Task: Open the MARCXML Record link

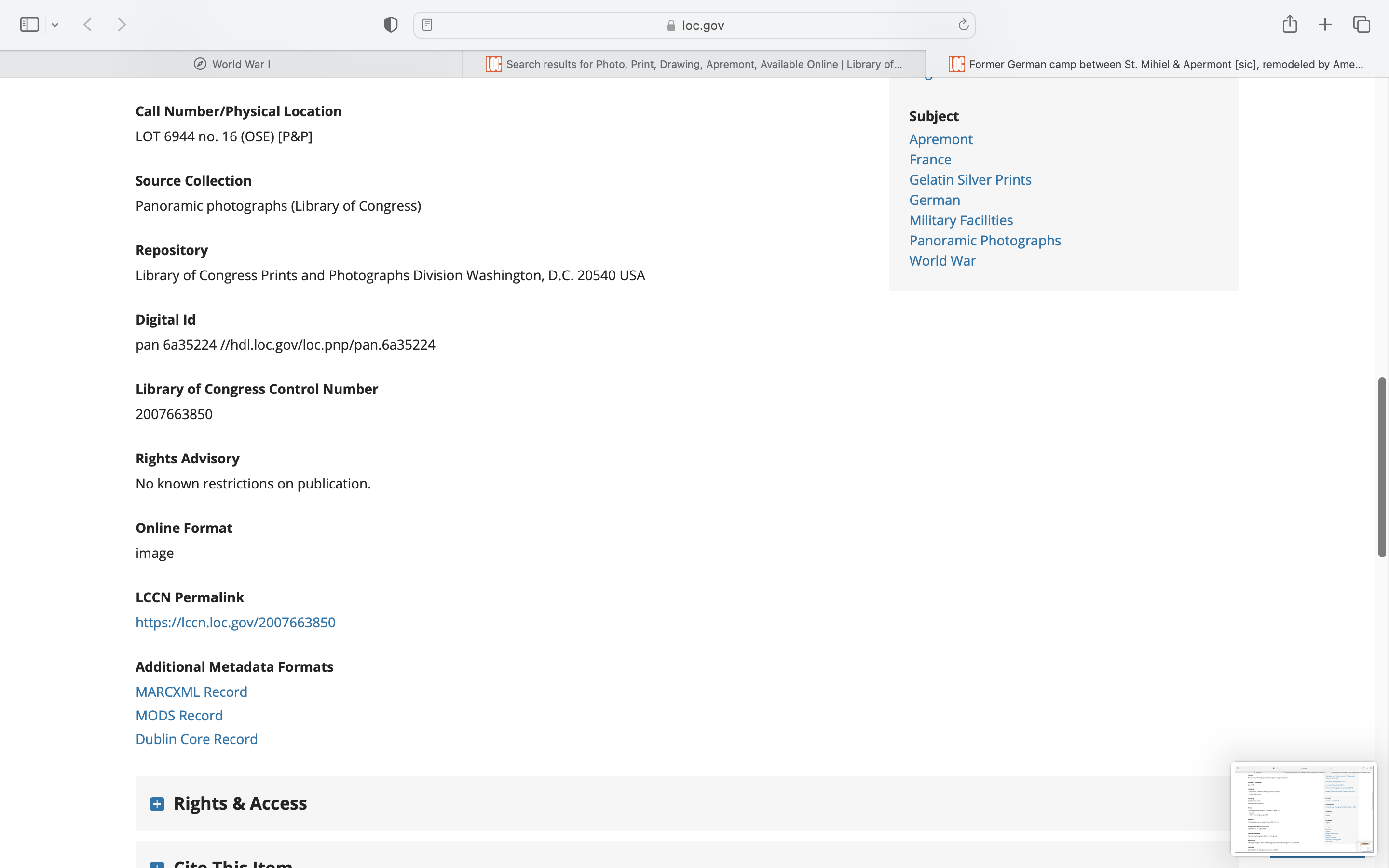Action: (x=191, y=692)
